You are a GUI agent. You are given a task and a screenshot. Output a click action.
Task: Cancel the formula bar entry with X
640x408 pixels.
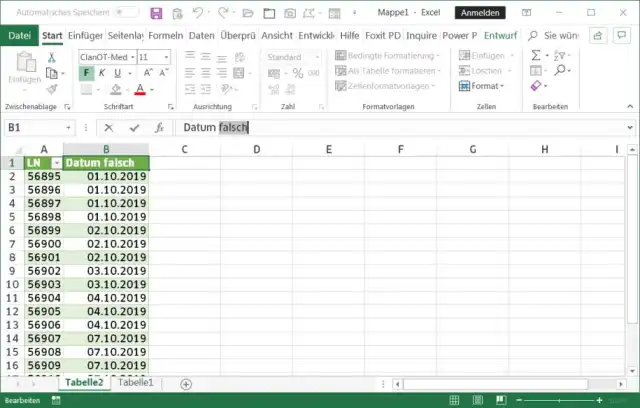point(109,128)
